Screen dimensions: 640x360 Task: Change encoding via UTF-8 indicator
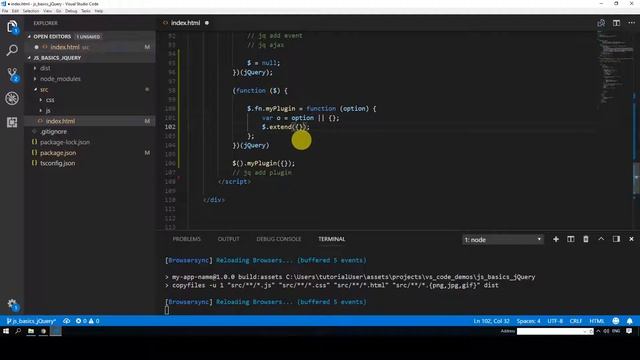pyautogui.click(x=555, y=321)
